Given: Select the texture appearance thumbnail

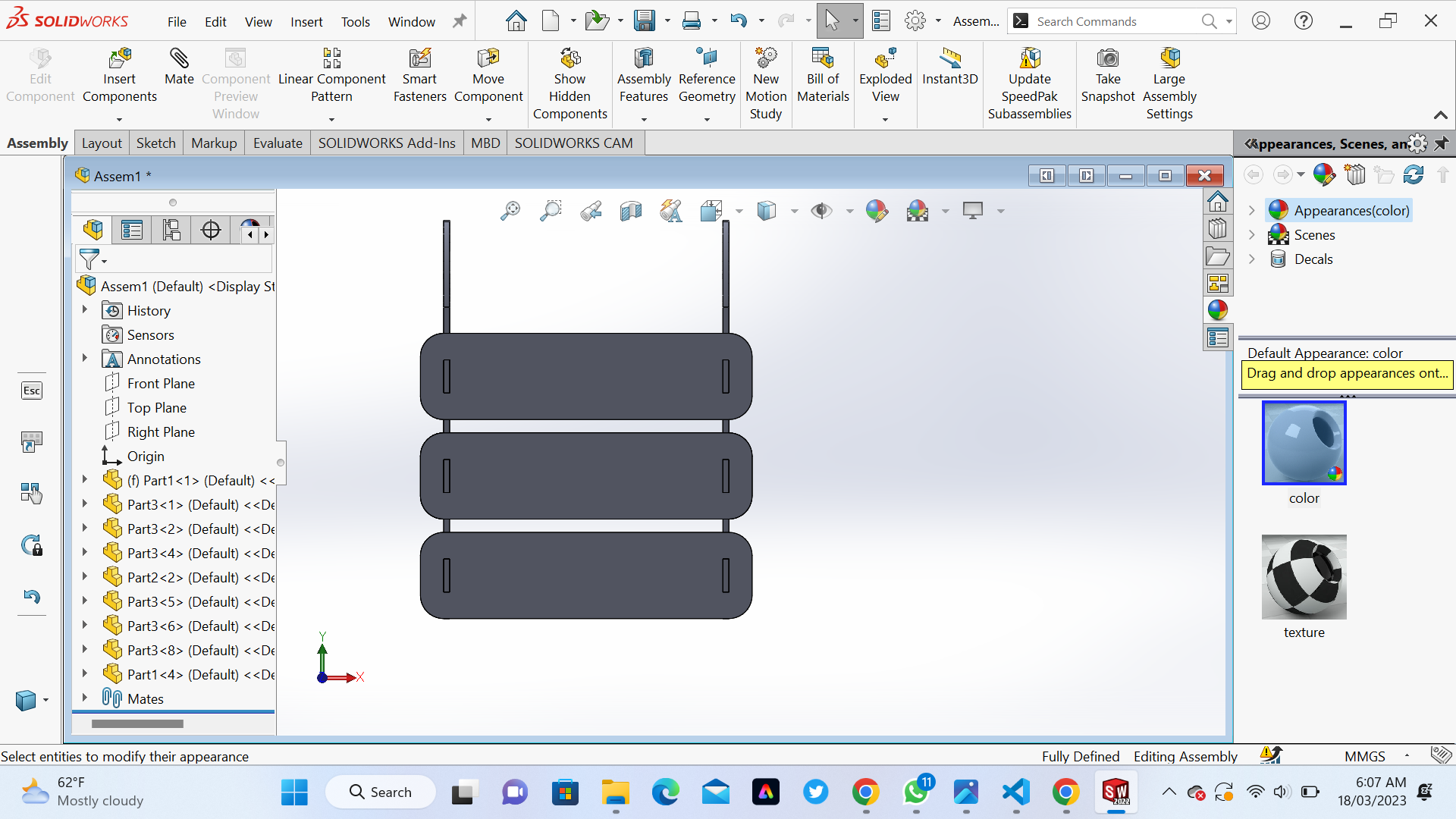Looking at the screenshot, I should tap(1304, 577).
